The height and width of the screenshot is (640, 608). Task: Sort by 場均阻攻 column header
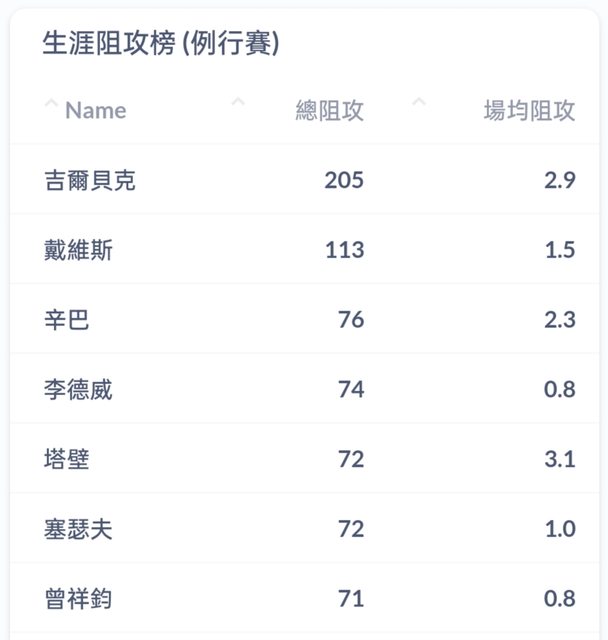529,111
